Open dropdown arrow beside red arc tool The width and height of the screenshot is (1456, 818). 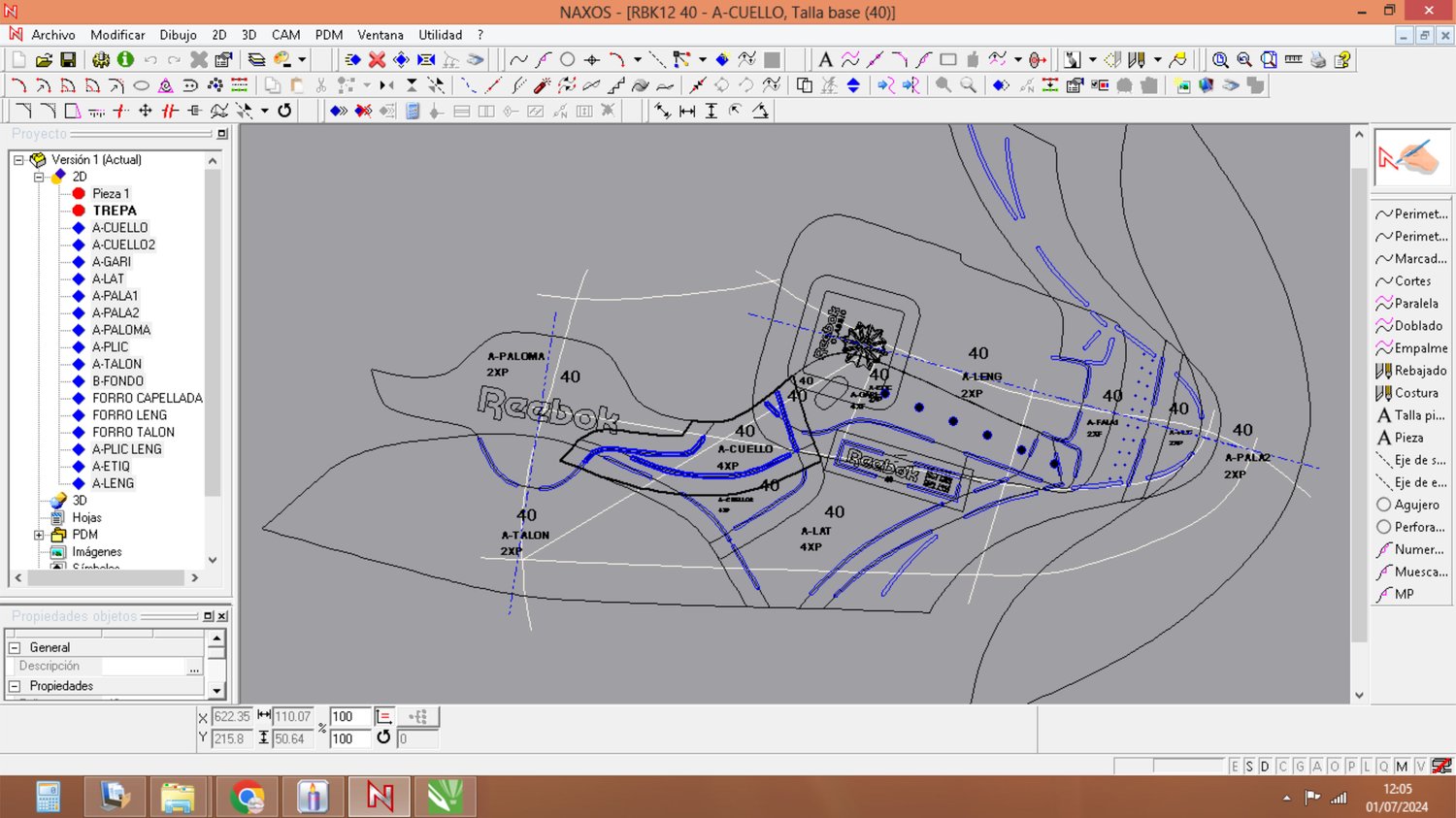637,60
